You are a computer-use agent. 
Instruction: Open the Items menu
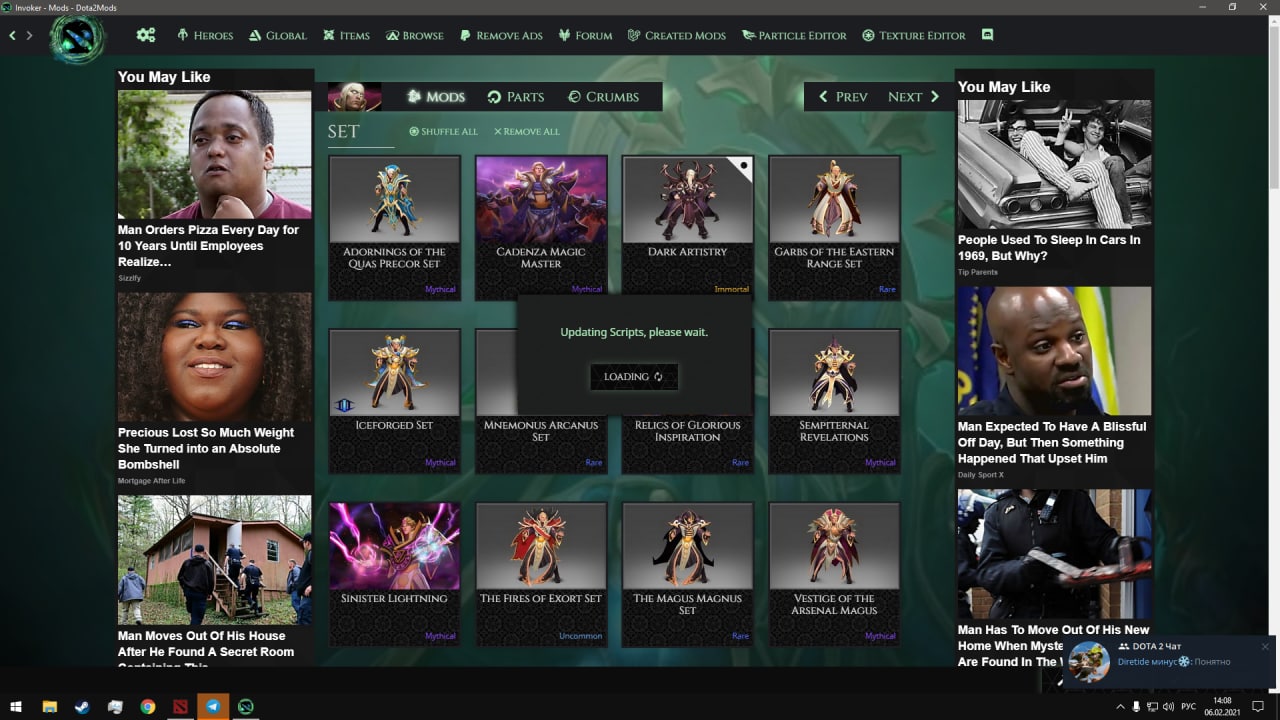tap(346, 35)
